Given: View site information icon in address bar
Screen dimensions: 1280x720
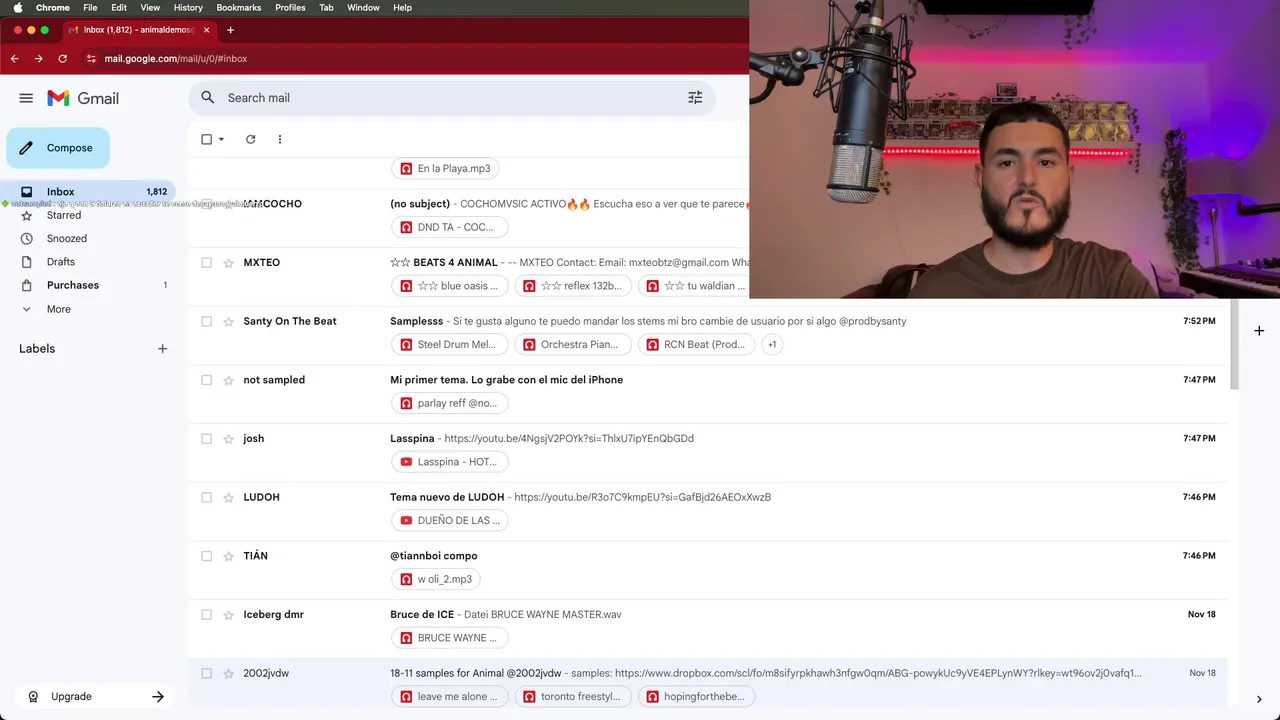Looking at the screenshot, I should tap(91, 59).
